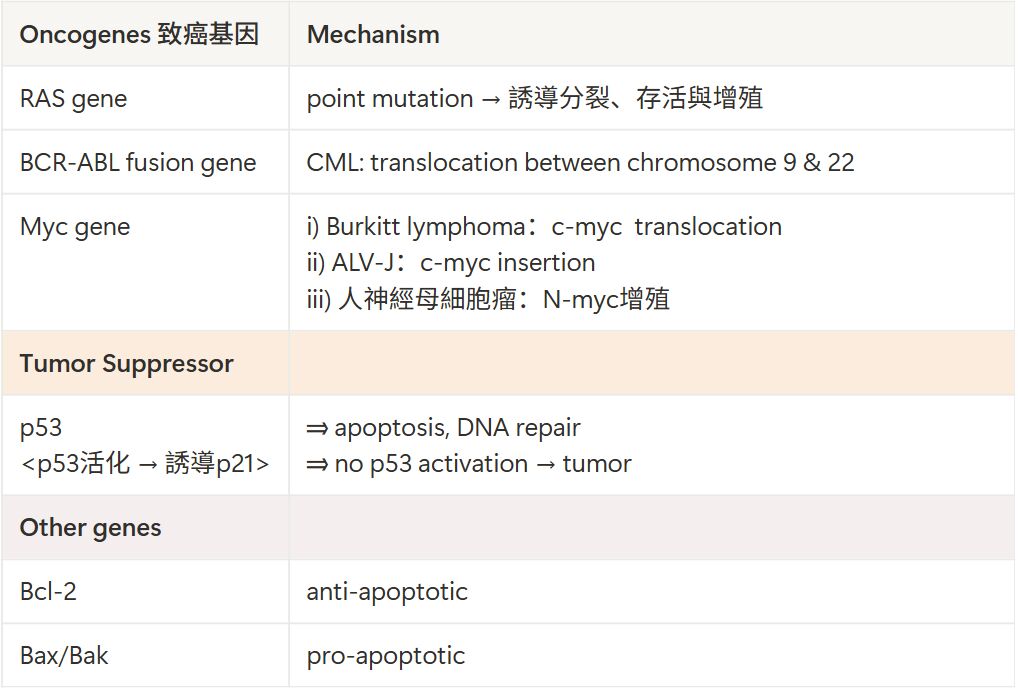The height and width of the screenshot is (688, 1018).
Task: Click the "Mechanism" column header
Action: click(x=373, y=34)
